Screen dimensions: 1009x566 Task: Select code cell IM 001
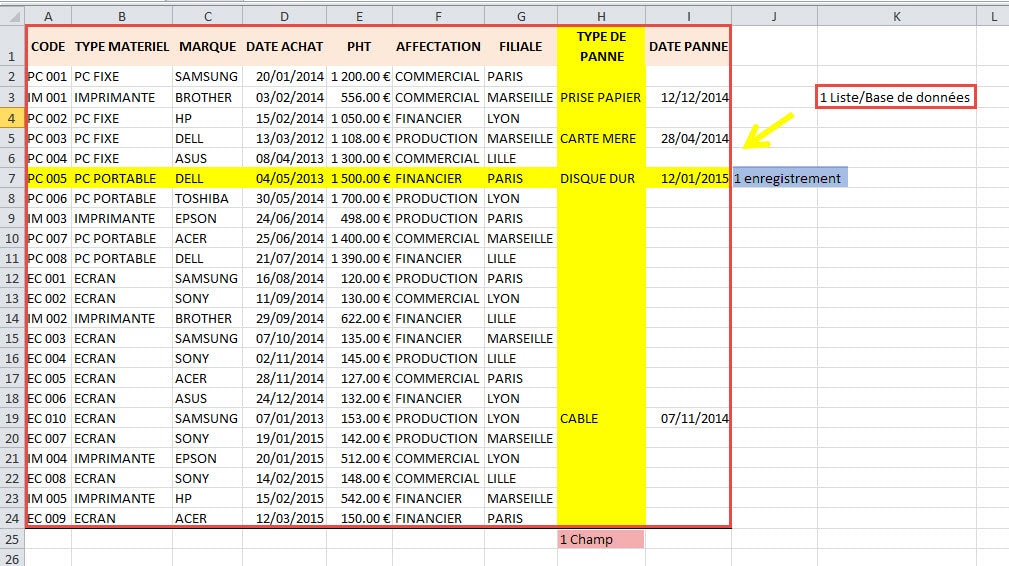coord(48,97)
